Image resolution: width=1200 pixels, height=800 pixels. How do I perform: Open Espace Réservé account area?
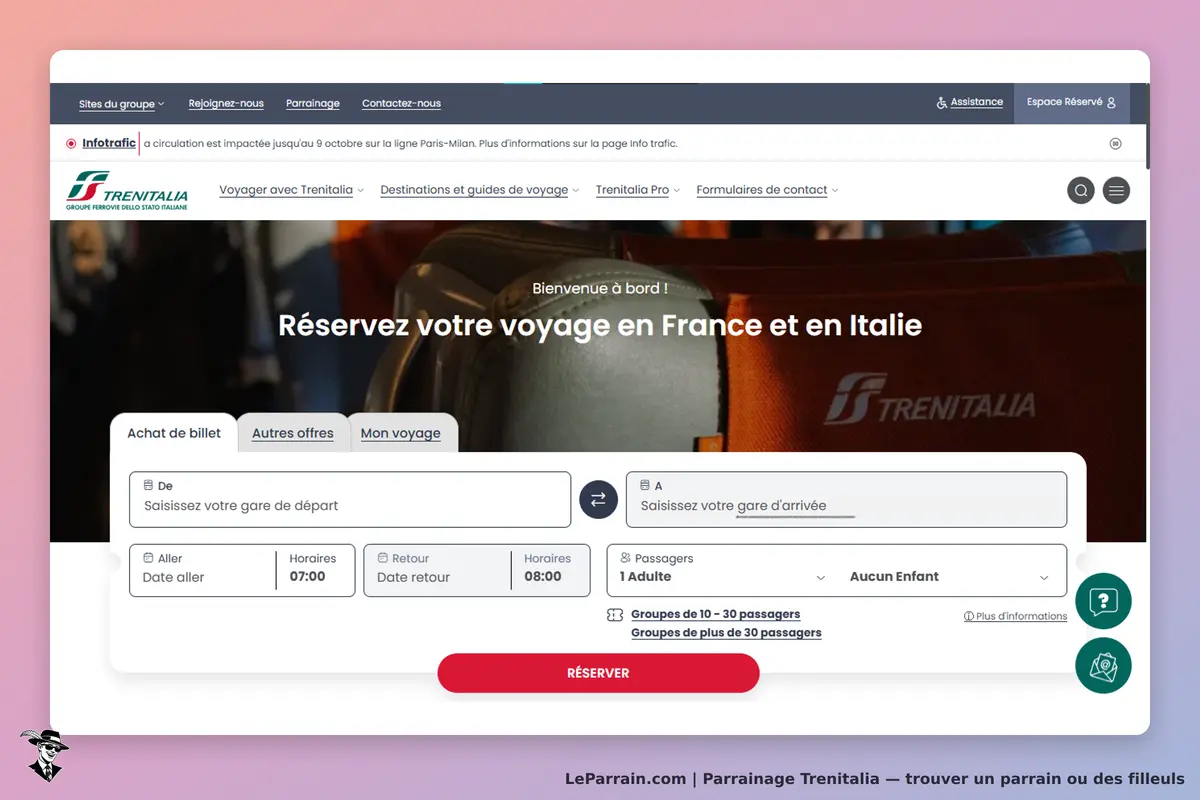[1071, 103]
